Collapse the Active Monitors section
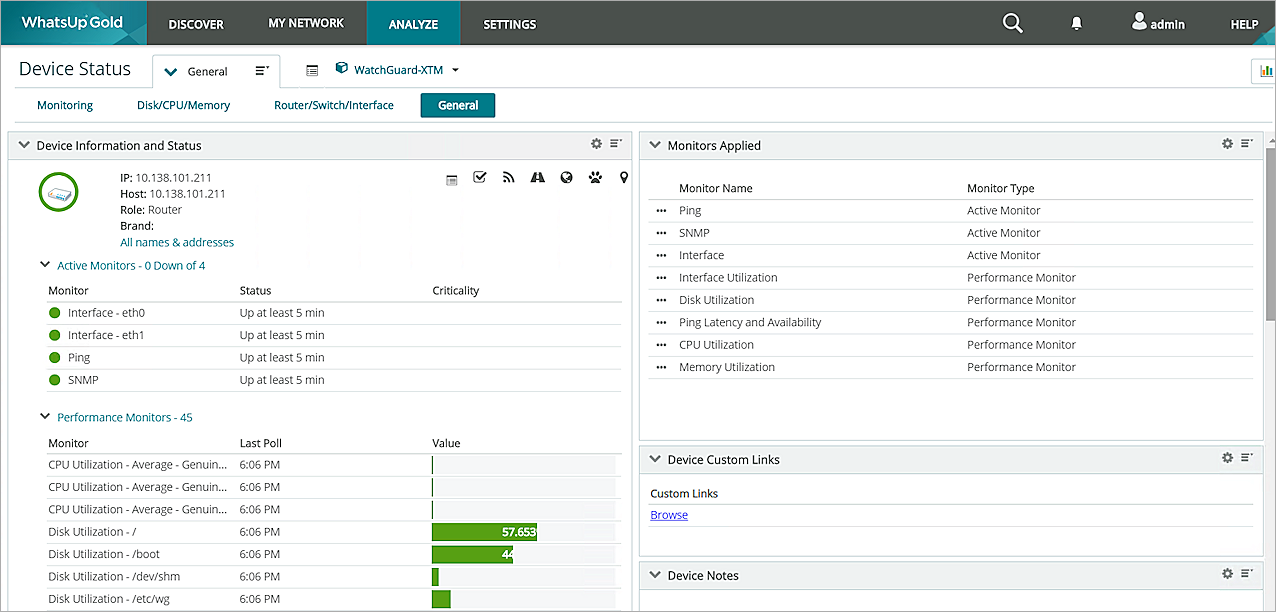1276x612 pixels. click(45, 265)
